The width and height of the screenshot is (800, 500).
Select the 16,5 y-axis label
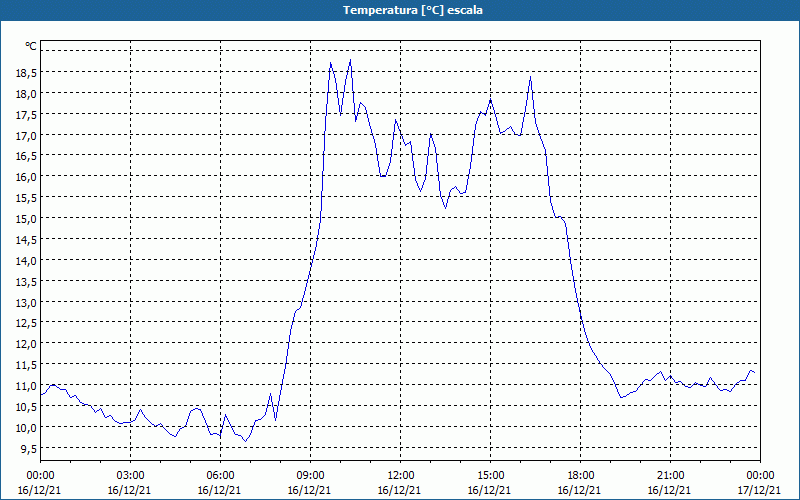tap(27, 156)
